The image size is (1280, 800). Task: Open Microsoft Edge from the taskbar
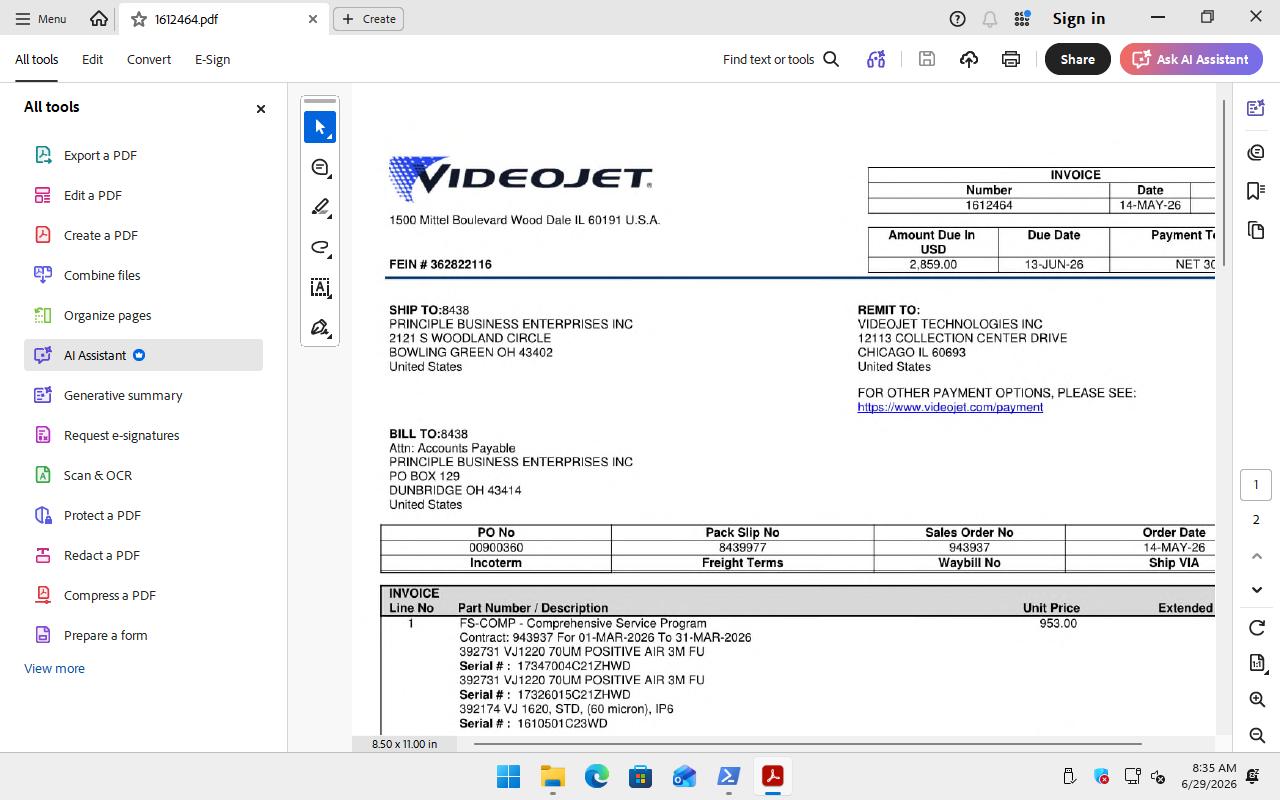pyautogui.click(x=597, y=776)
